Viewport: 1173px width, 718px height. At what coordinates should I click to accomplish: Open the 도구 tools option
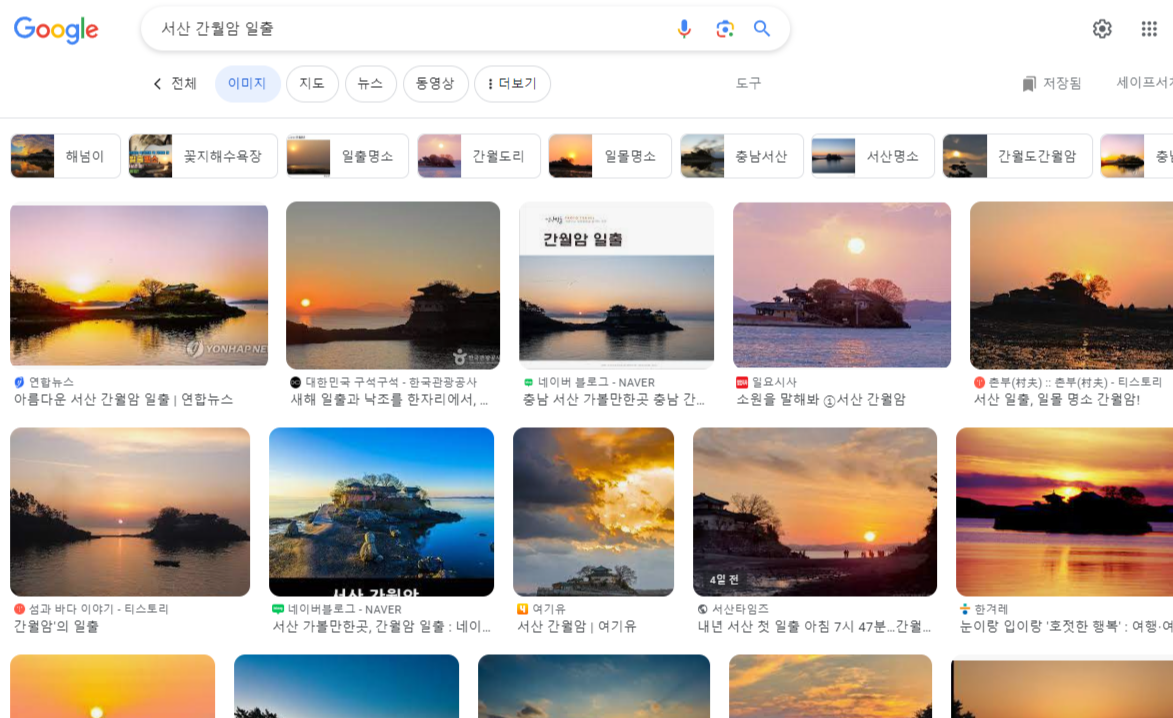748,83
